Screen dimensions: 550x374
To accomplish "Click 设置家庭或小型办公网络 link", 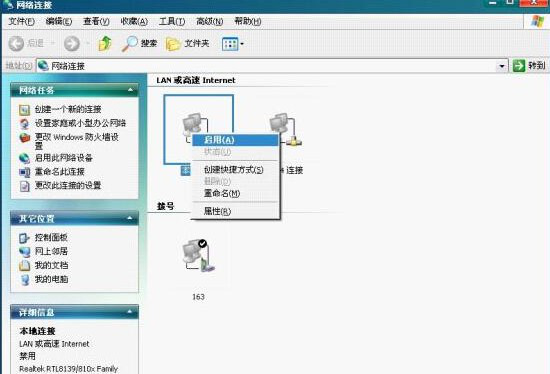I will (x=80, y=123).
